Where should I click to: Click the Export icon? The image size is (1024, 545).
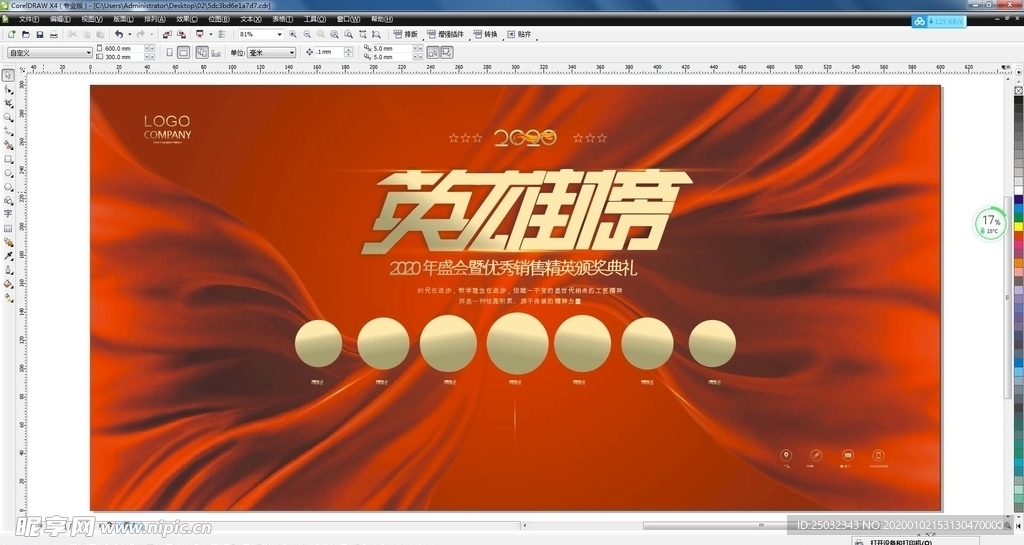click(x=182, y=35)
